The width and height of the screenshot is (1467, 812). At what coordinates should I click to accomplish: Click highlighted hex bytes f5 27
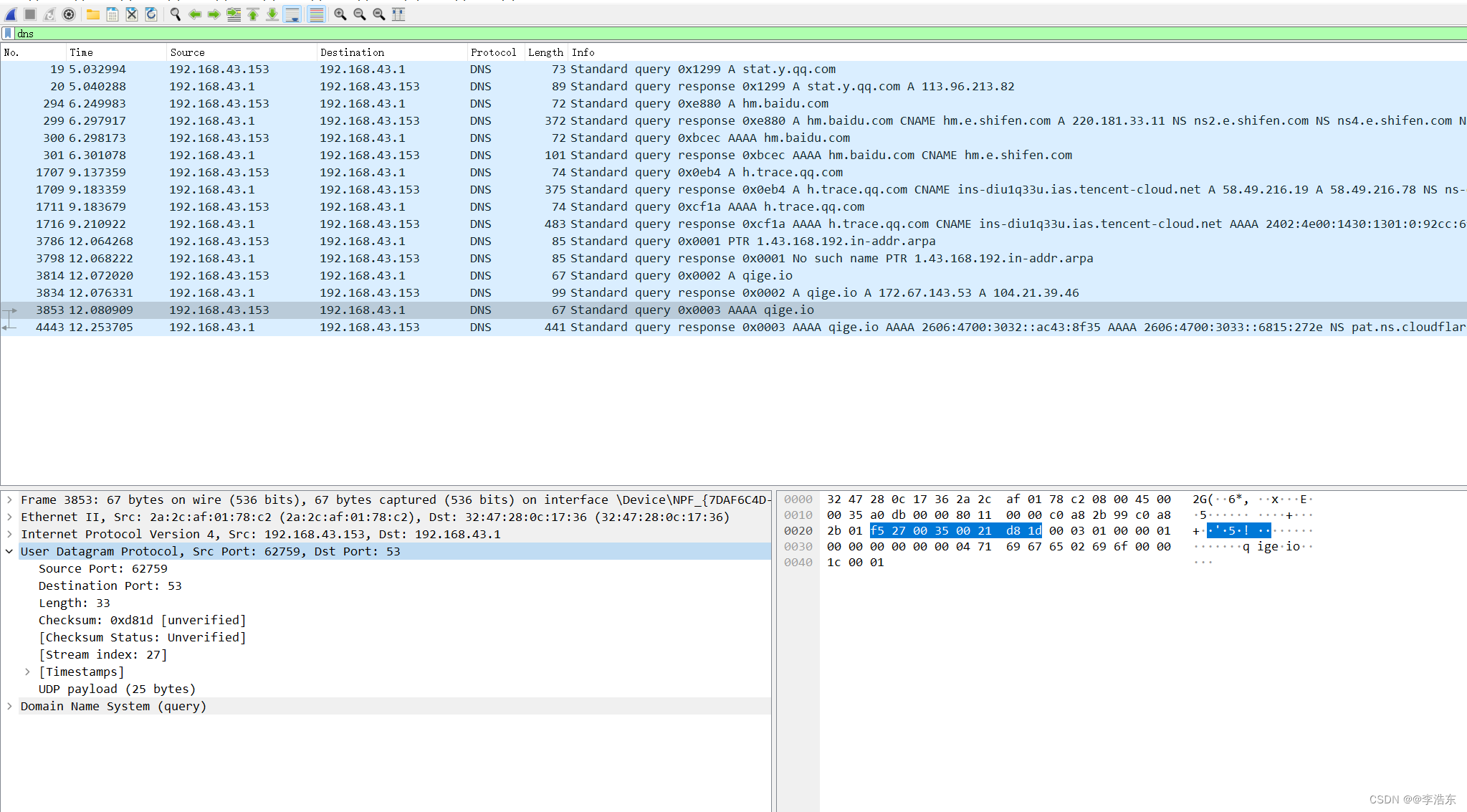tap(887, 531)
